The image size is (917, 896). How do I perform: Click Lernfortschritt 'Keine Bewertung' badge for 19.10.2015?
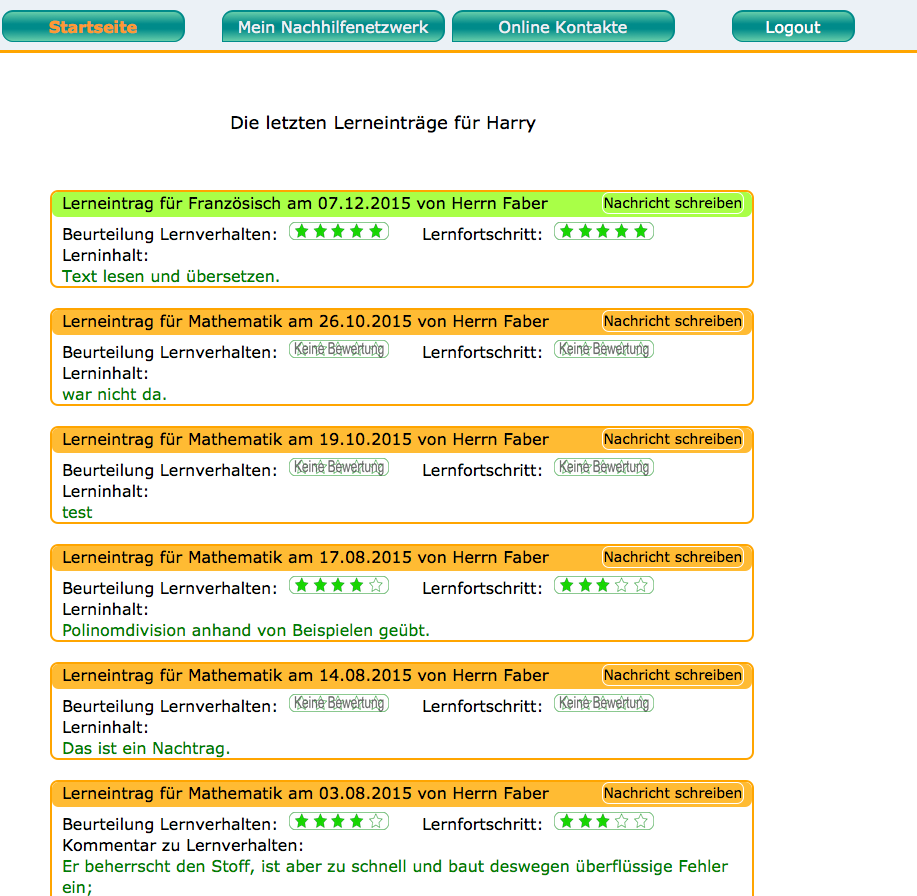604,467
